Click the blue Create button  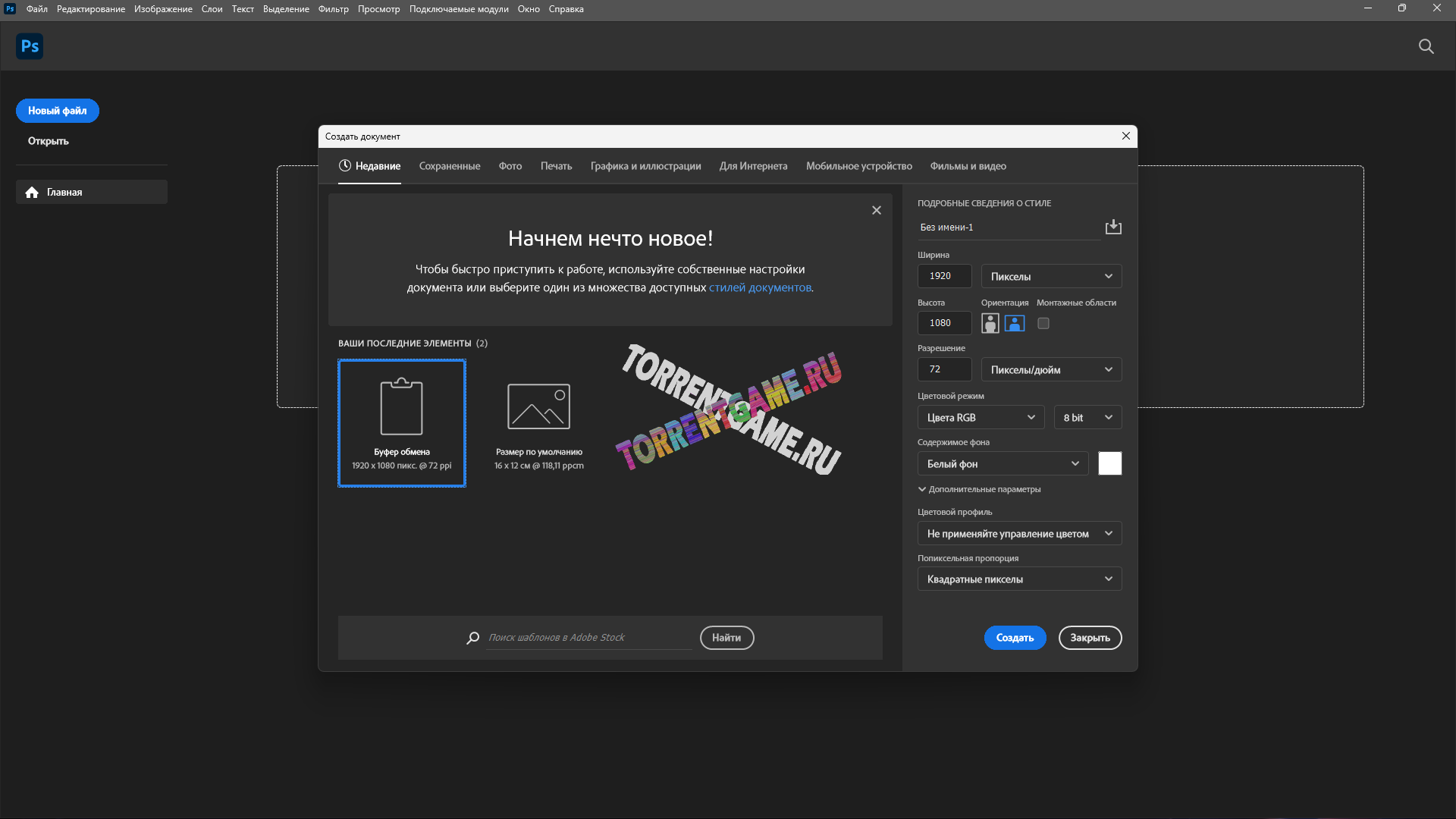point(1014,638)
